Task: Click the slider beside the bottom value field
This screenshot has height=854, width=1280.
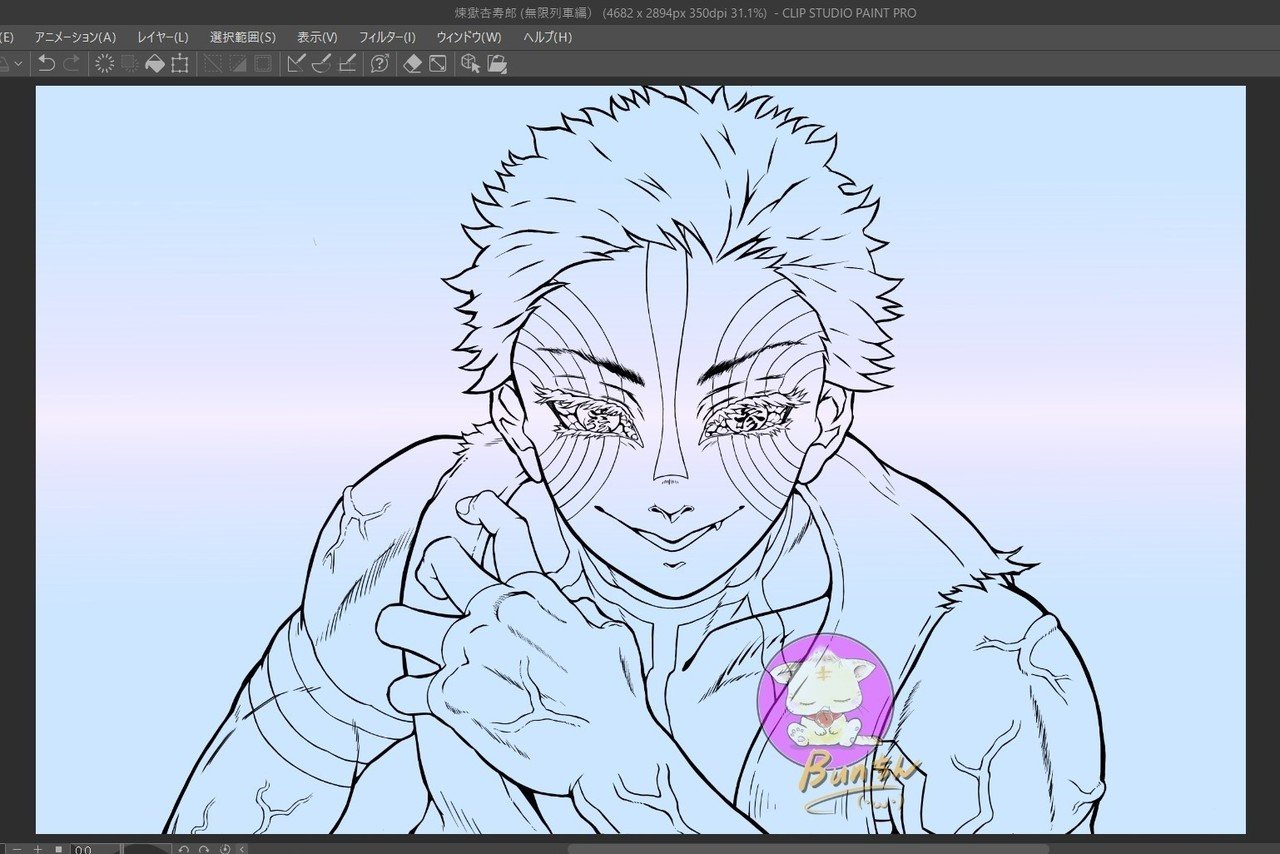Action: click(147, 849)
